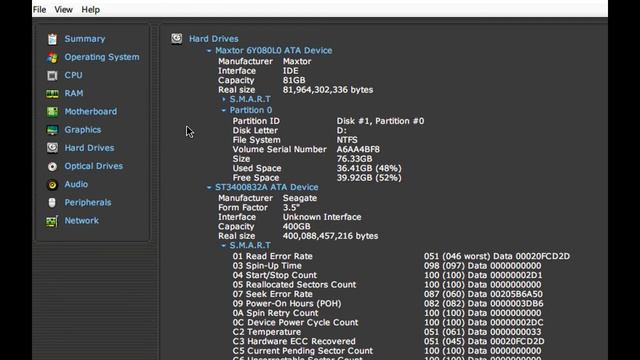
Task: Switch to the RAM section
Action: point(74,93)
